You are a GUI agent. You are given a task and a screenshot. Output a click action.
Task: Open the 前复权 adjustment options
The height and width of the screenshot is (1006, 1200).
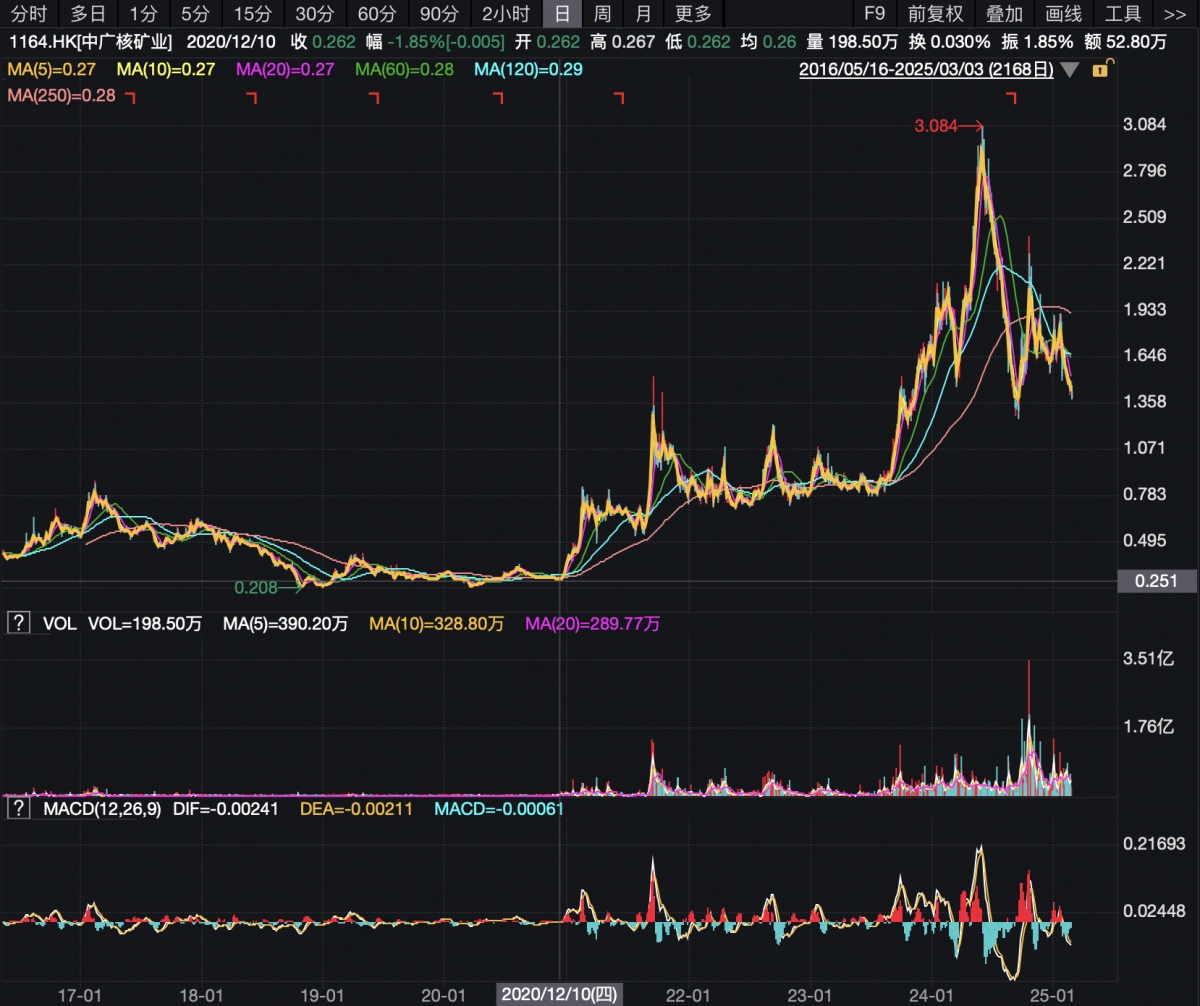point(936,13)
